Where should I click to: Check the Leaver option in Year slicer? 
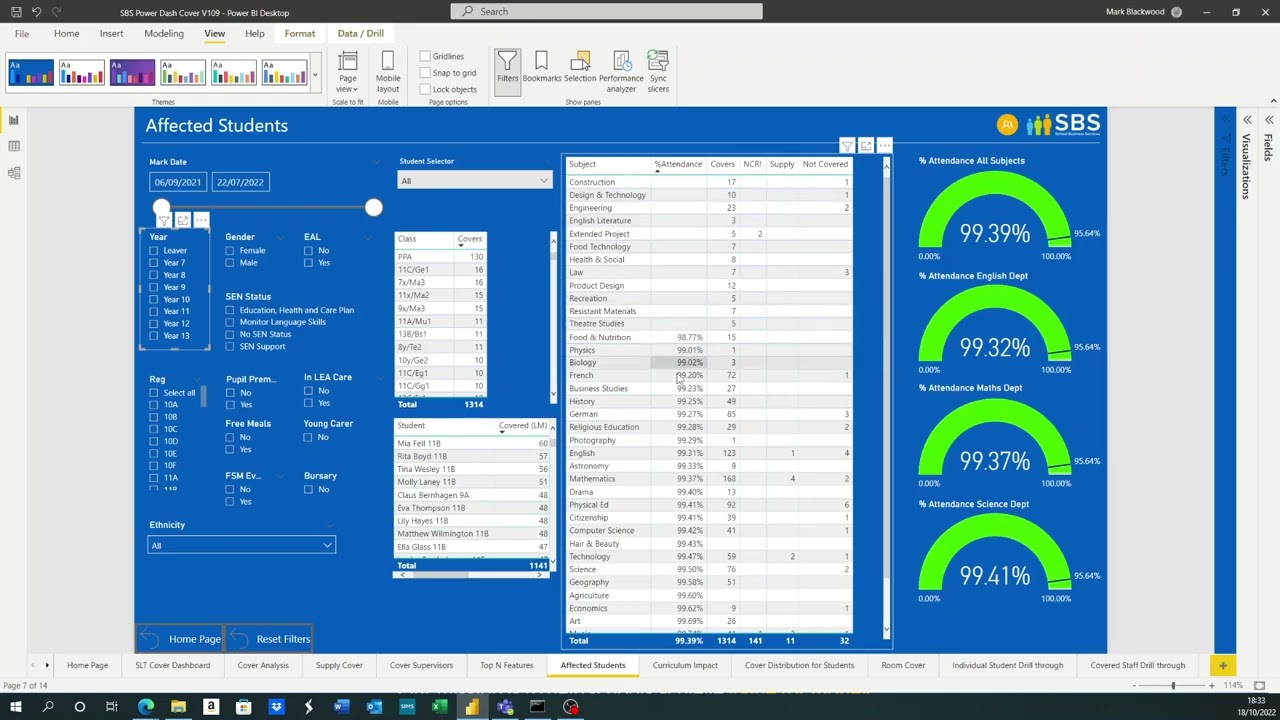tap(154, 251)
